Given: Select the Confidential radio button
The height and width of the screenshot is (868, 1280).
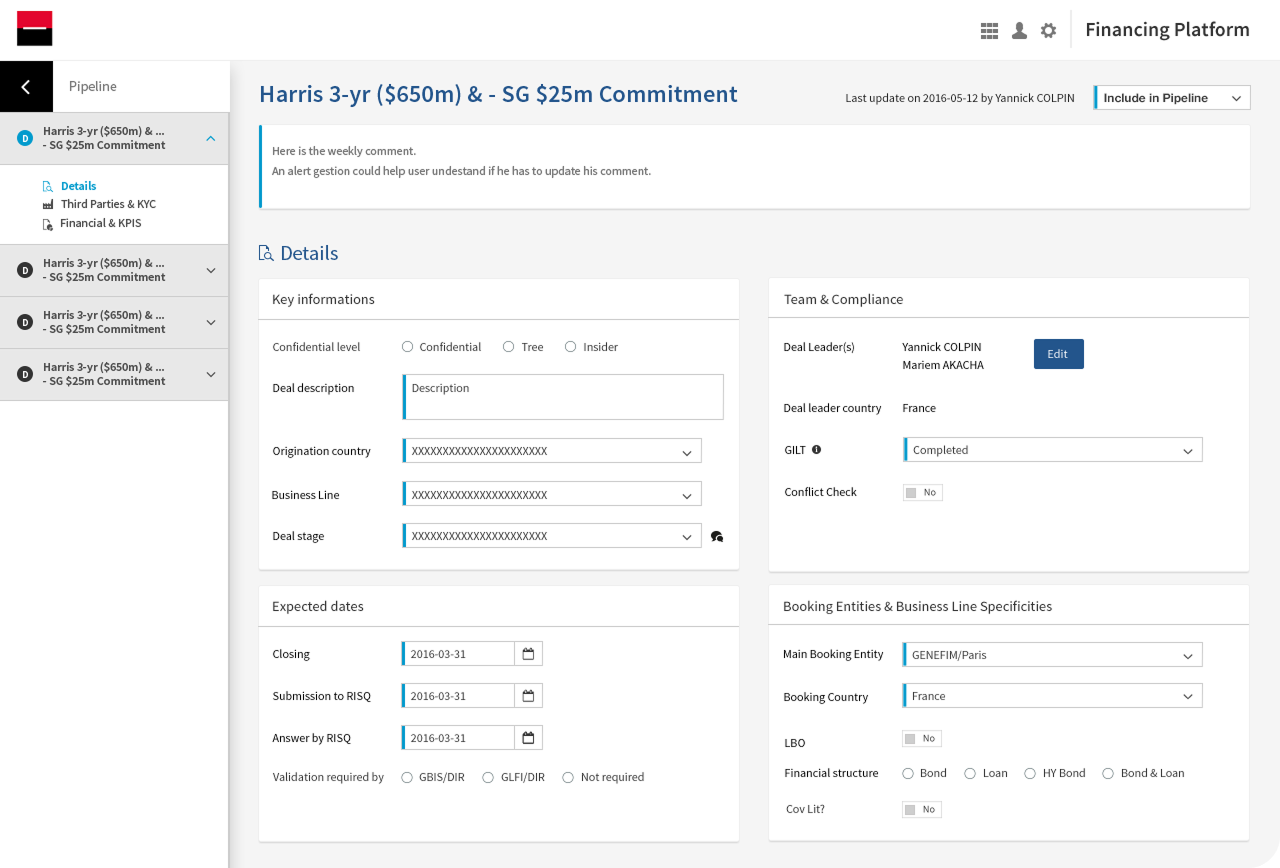Looking at the screenshot, I should click(407, 346).
